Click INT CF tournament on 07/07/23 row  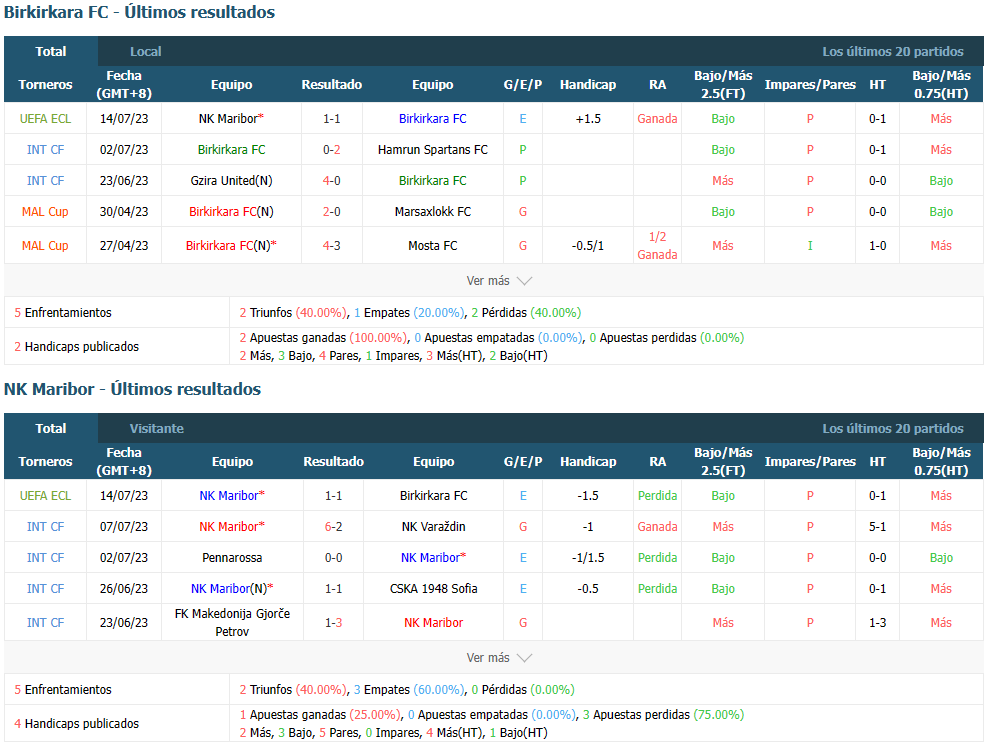pos(45,526)
